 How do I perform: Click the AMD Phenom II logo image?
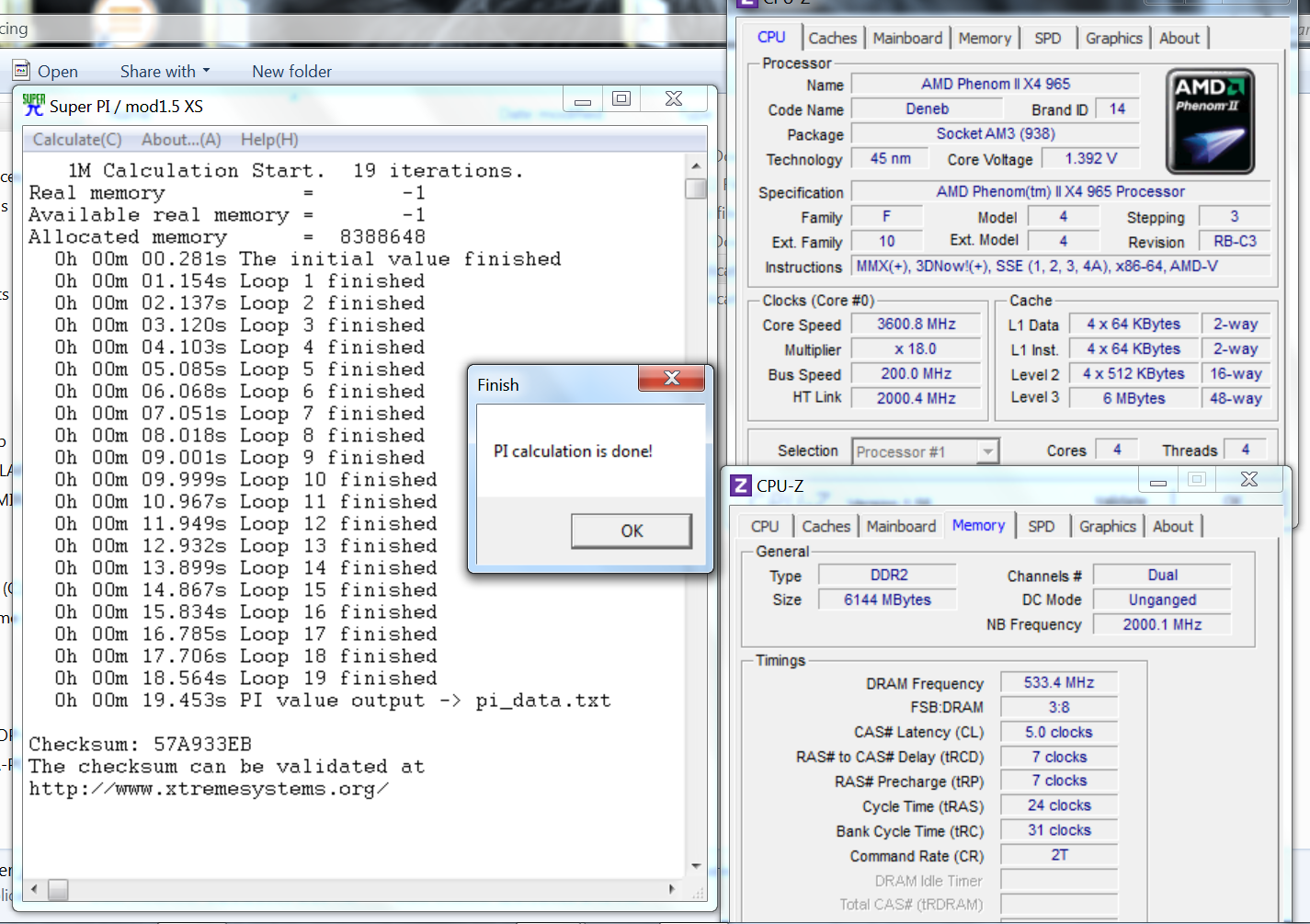[x=1210, y=121]
